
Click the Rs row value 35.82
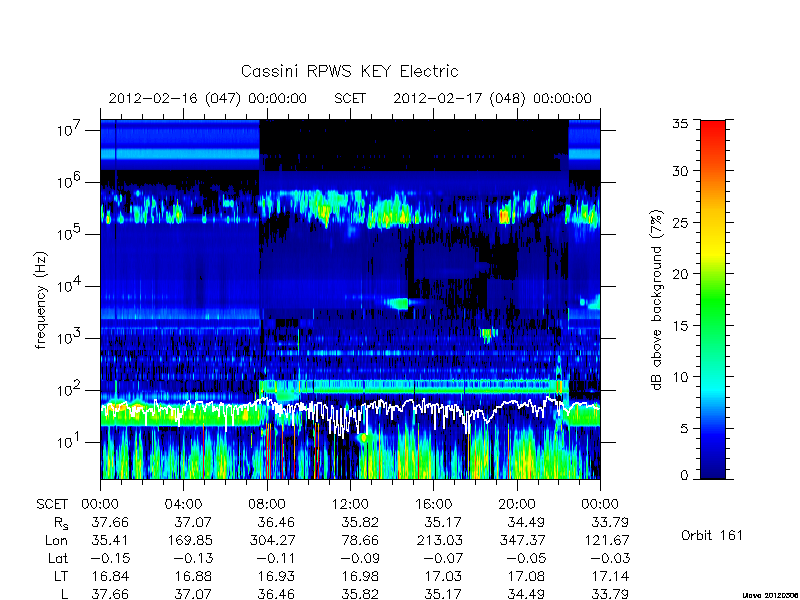coord(360,522)
